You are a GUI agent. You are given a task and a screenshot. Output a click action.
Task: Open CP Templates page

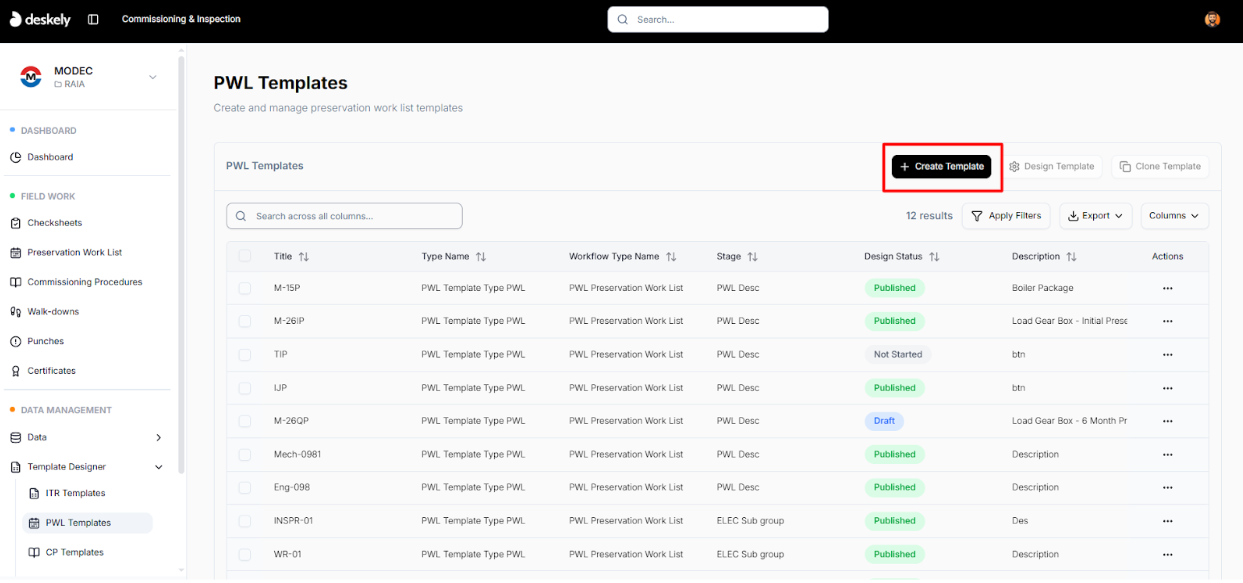[74, 551]
